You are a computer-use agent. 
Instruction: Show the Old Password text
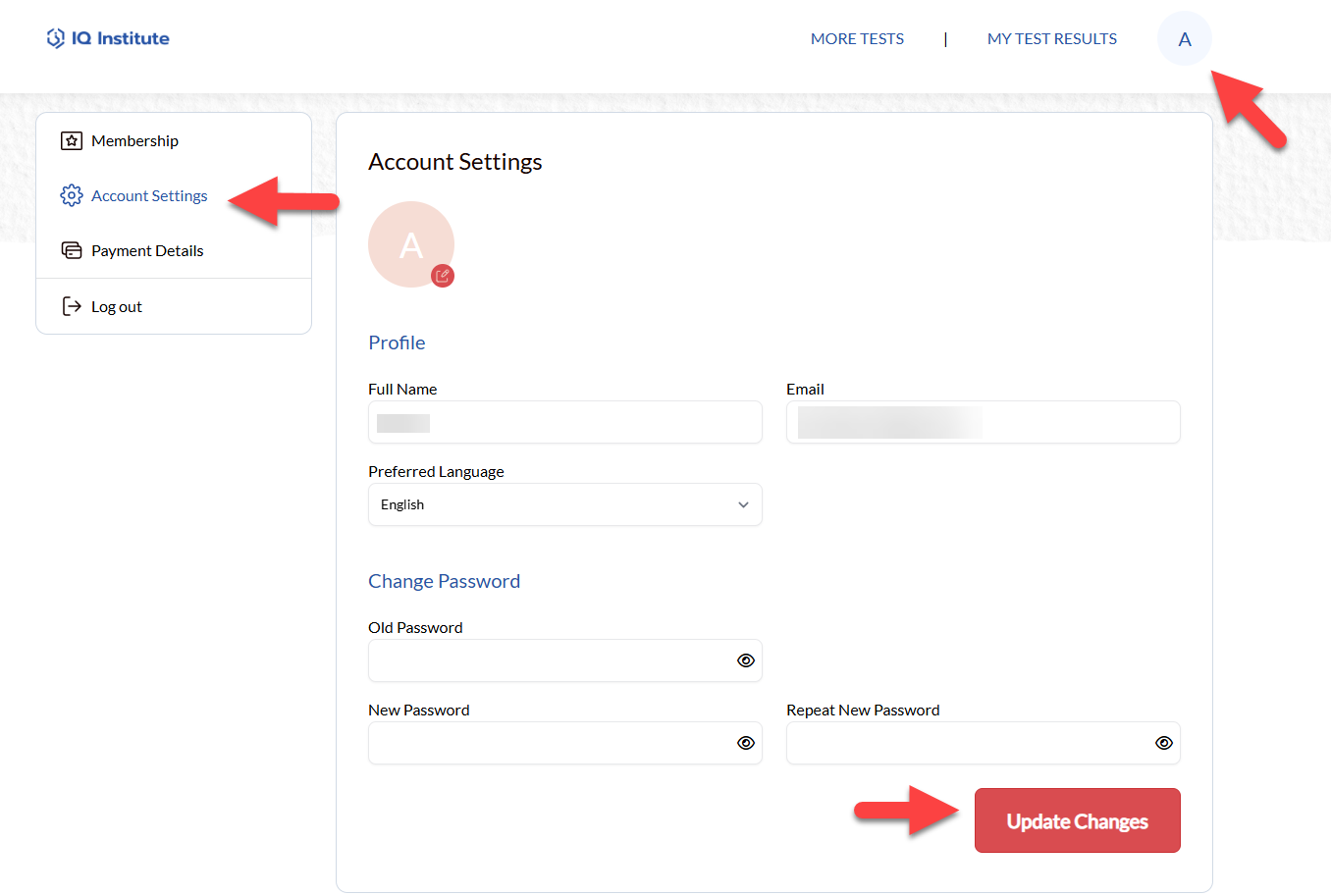745,660
